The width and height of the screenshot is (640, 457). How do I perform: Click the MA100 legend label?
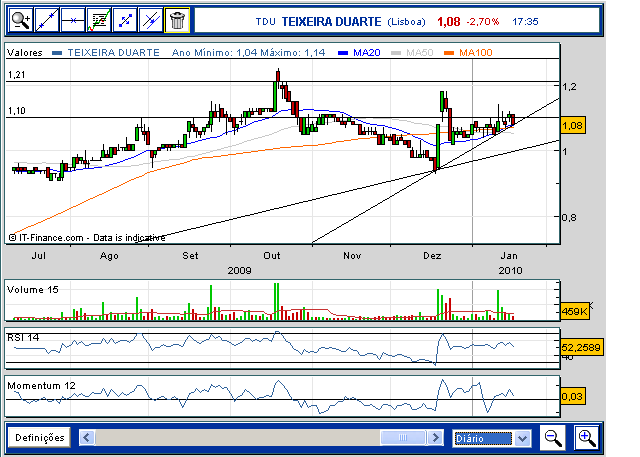click(x=476, y=53)
